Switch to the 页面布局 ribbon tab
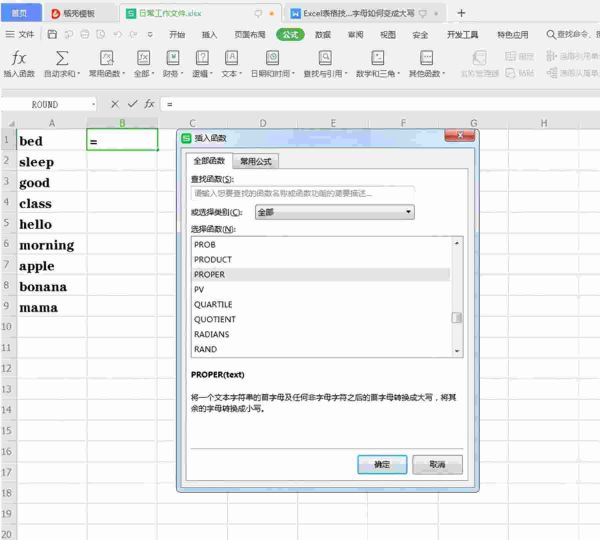Screen dimensions: 600x540 (x=250, y=35)
